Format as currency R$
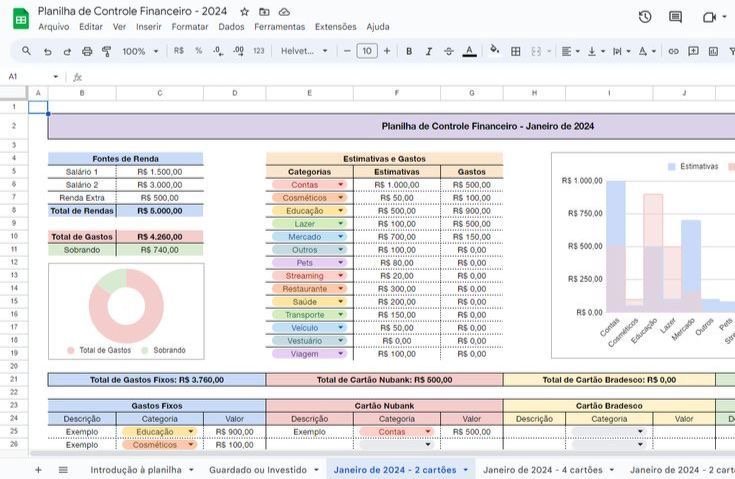The image size is (735, 479). 179,51
